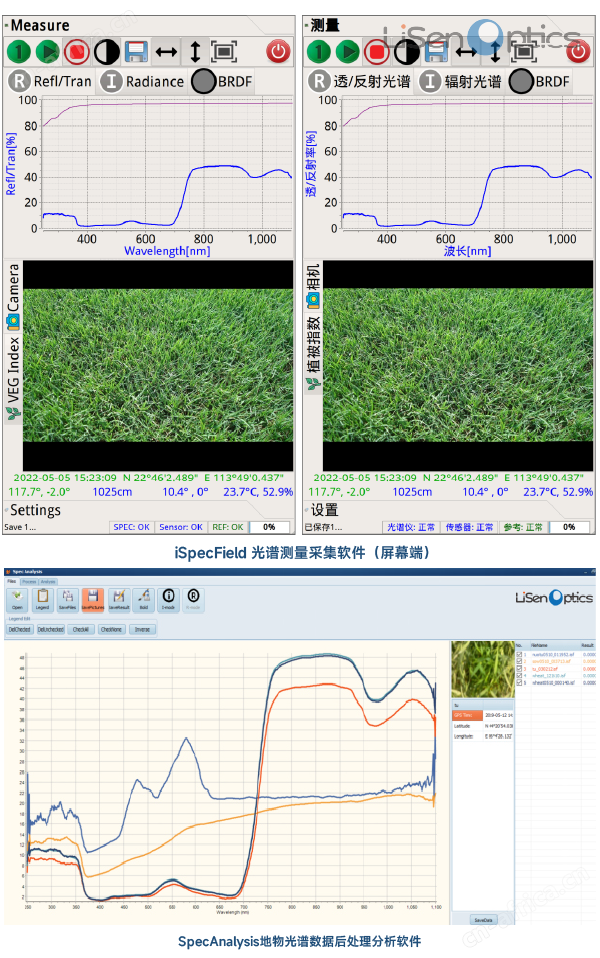Screen dimensions: 600x958
Task: Click the floppy save icon in 测量 panel
Action: pos(436,52)
